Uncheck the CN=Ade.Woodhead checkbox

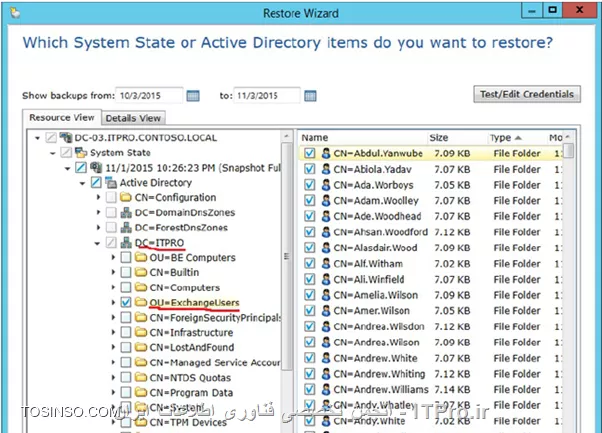[309, 216]
